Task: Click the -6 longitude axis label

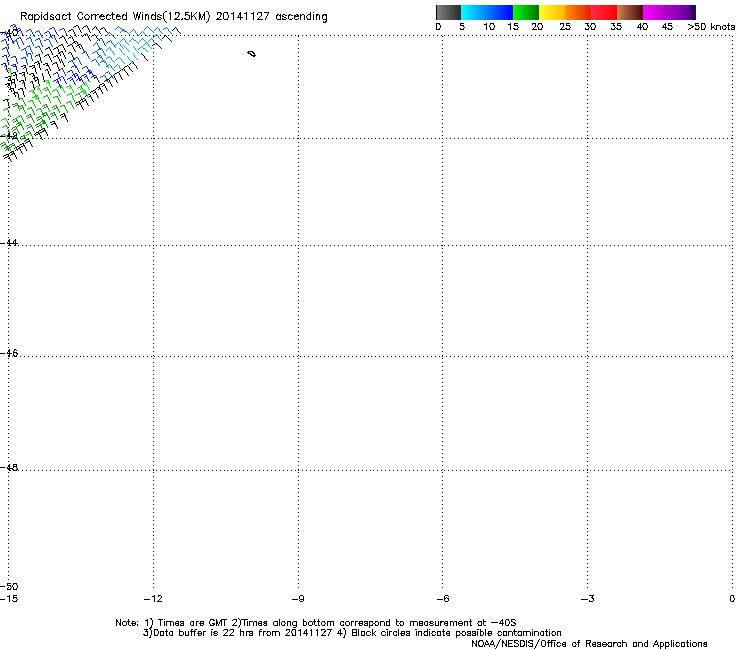Action: pyautogui.click(x=442, y=599)
